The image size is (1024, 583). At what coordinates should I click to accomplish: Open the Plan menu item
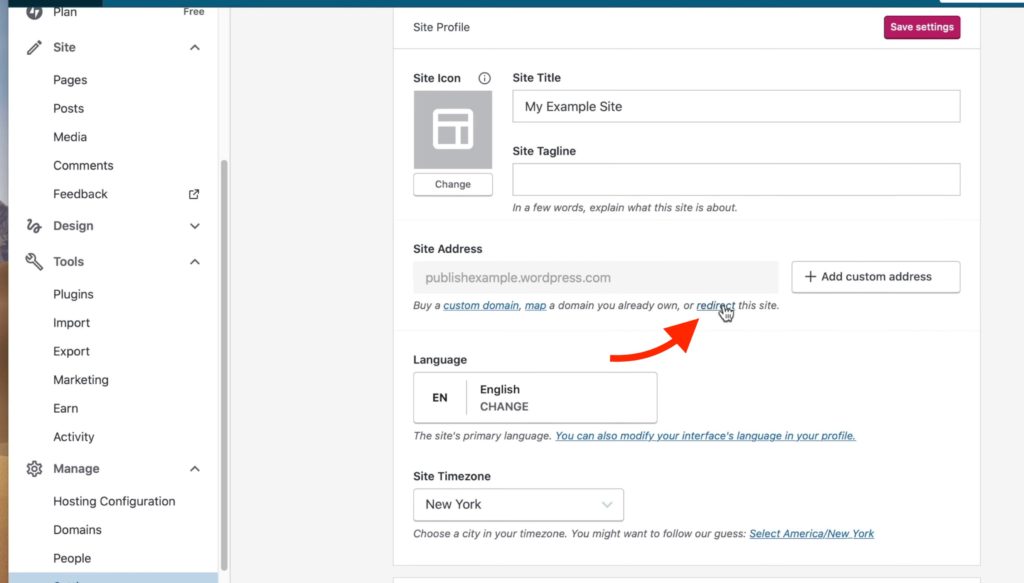pyautogui.click(x=65, y=12)
